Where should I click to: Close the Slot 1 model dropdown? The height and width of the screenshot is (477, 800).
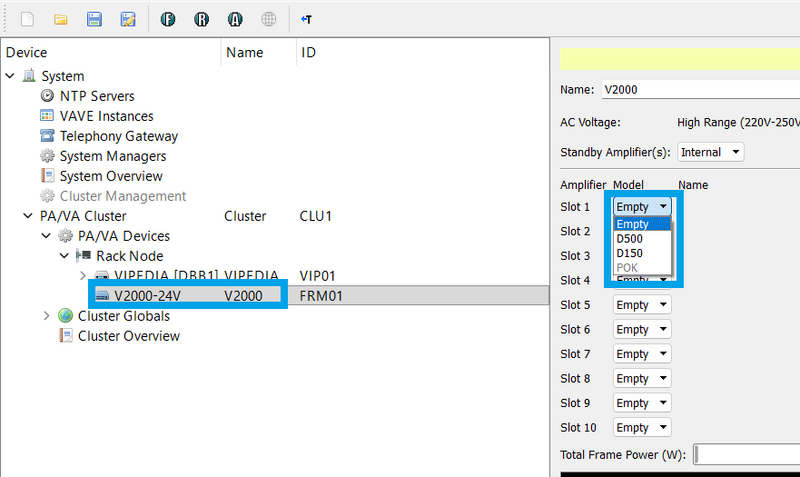[642, 207]
